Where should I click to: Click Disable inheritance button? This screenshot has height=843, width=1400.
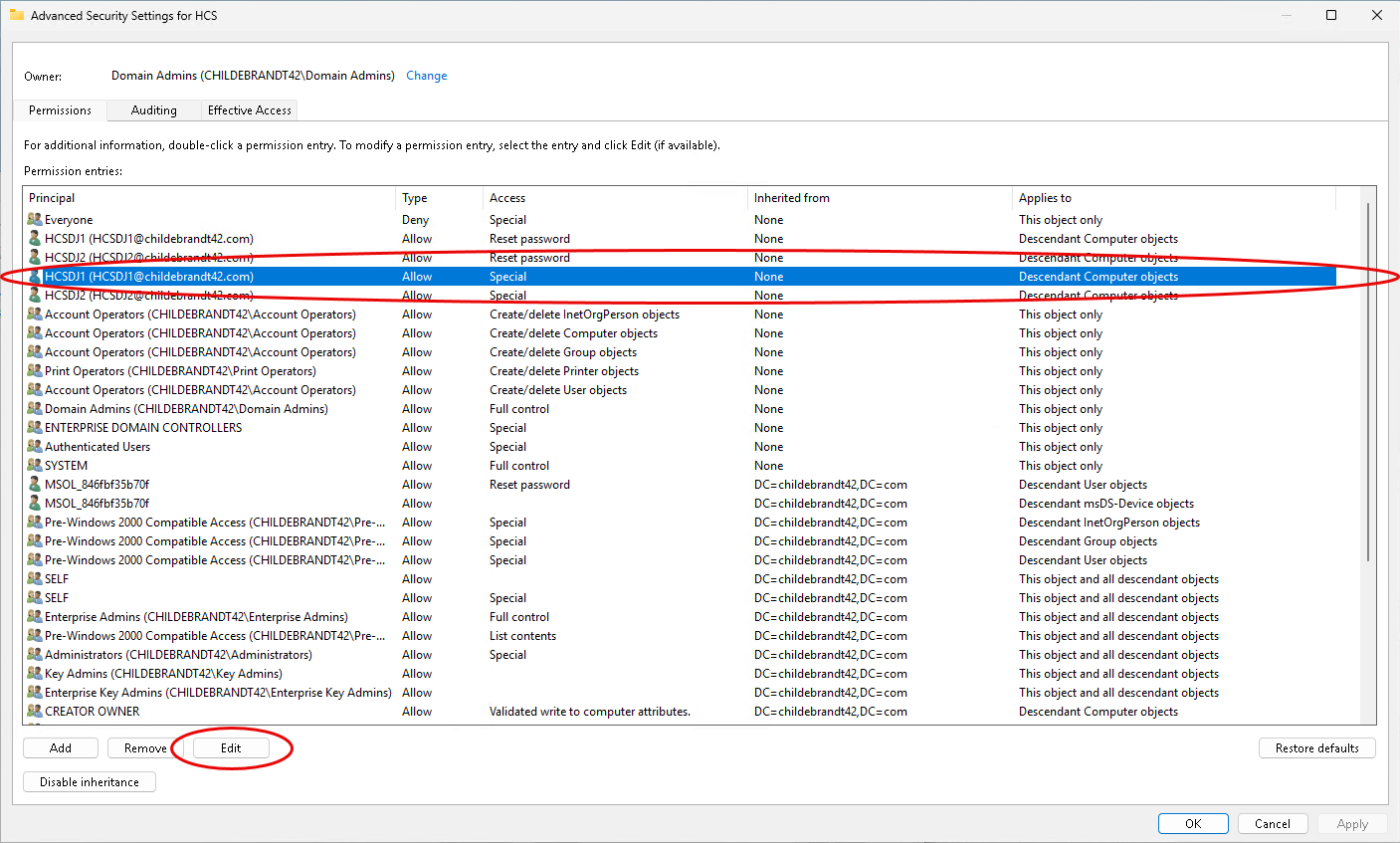(x=90, y=782)
